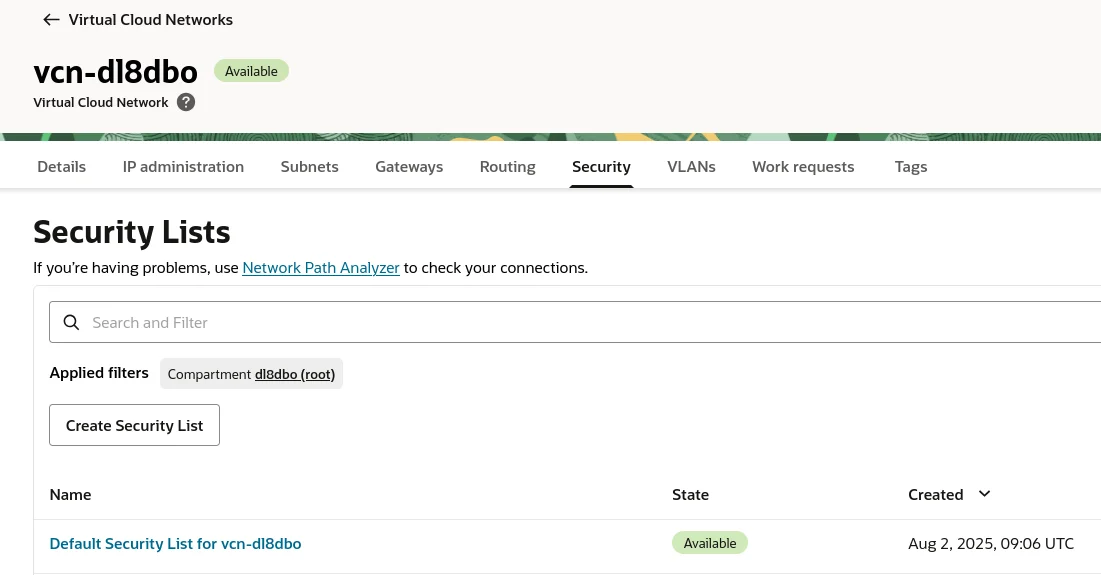The height and width of the screenshot is (575, 1101).
Task: Open the Virtual Cloud Network help icon
Action: pyautogui.click(x=186, y=102)
